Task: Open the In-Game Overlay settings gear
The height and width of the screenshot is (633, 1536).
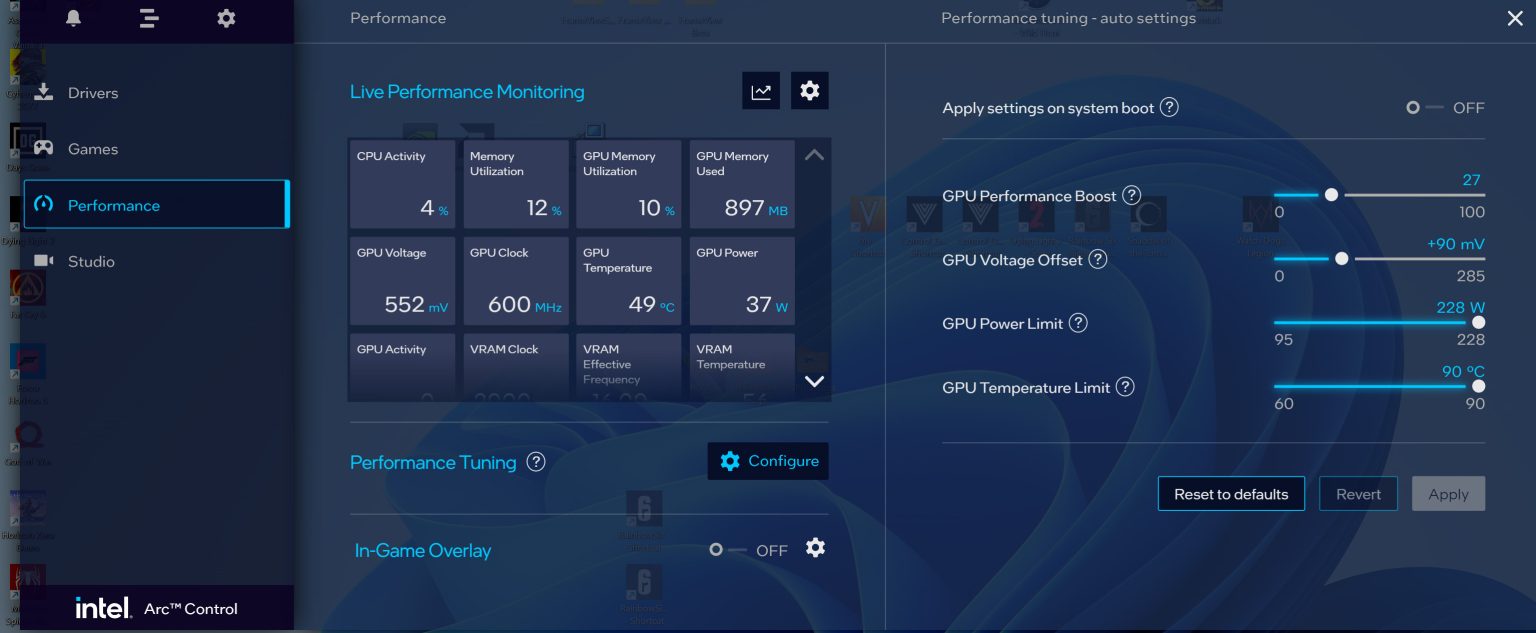Action: (815, 548)
